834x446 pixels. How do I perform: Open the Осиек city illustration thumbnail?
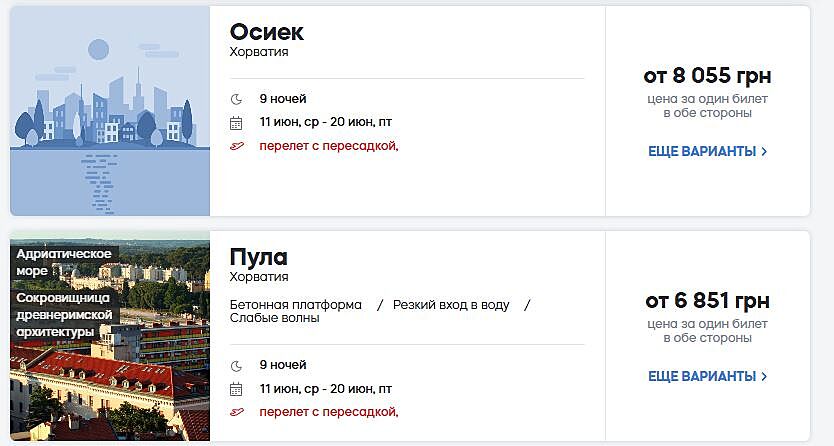[110, 111]
